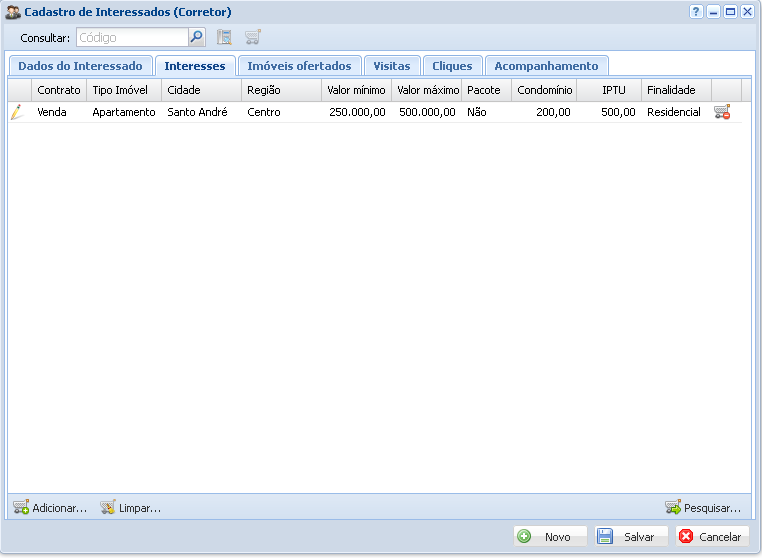This screenshot has width=762, height=558.
Task: Click the report icon next to search
Action: coord(224,38)
